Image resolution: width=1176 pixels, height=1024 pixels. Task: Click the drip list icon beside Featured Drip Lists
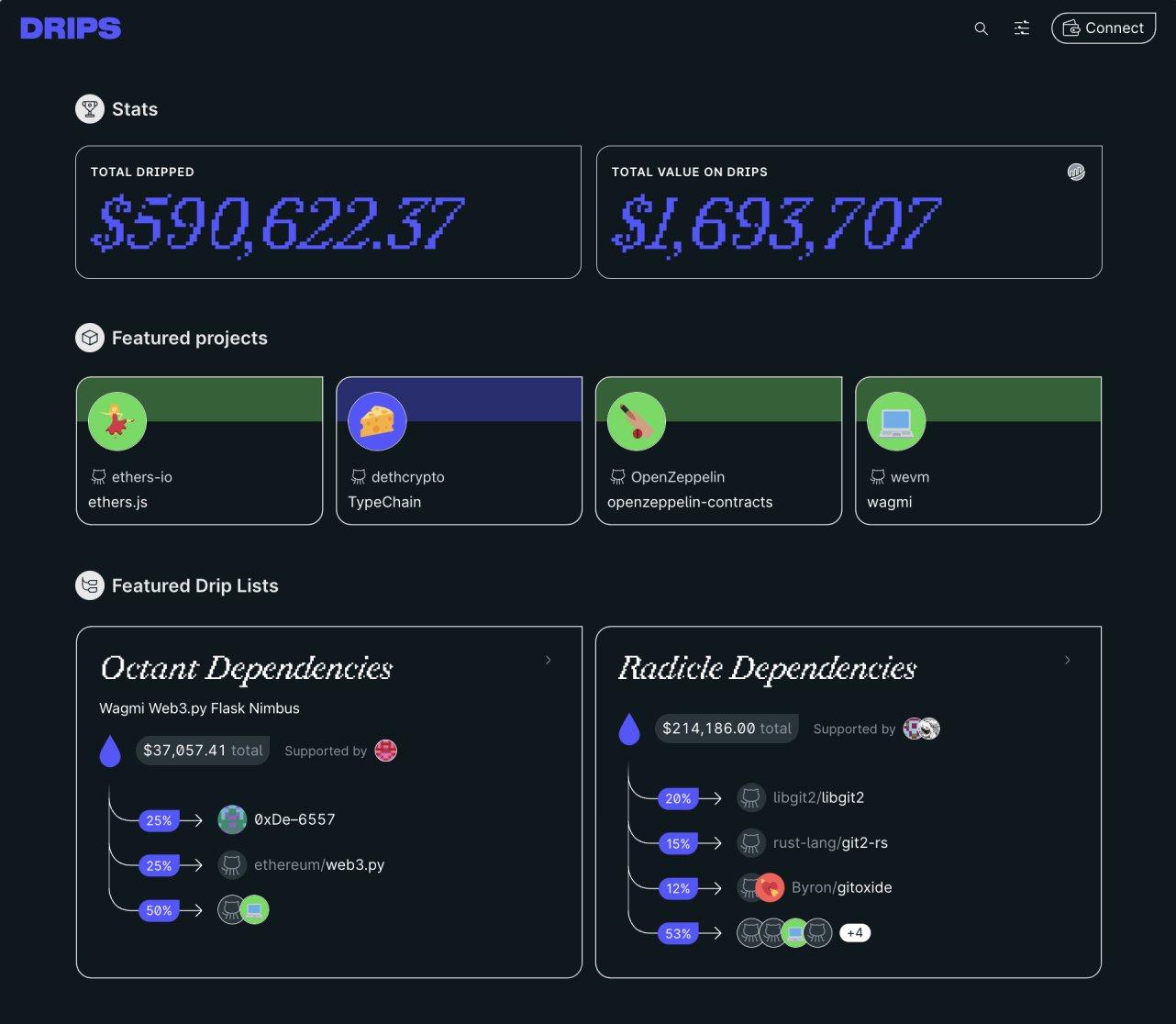[x=89, y=584]
